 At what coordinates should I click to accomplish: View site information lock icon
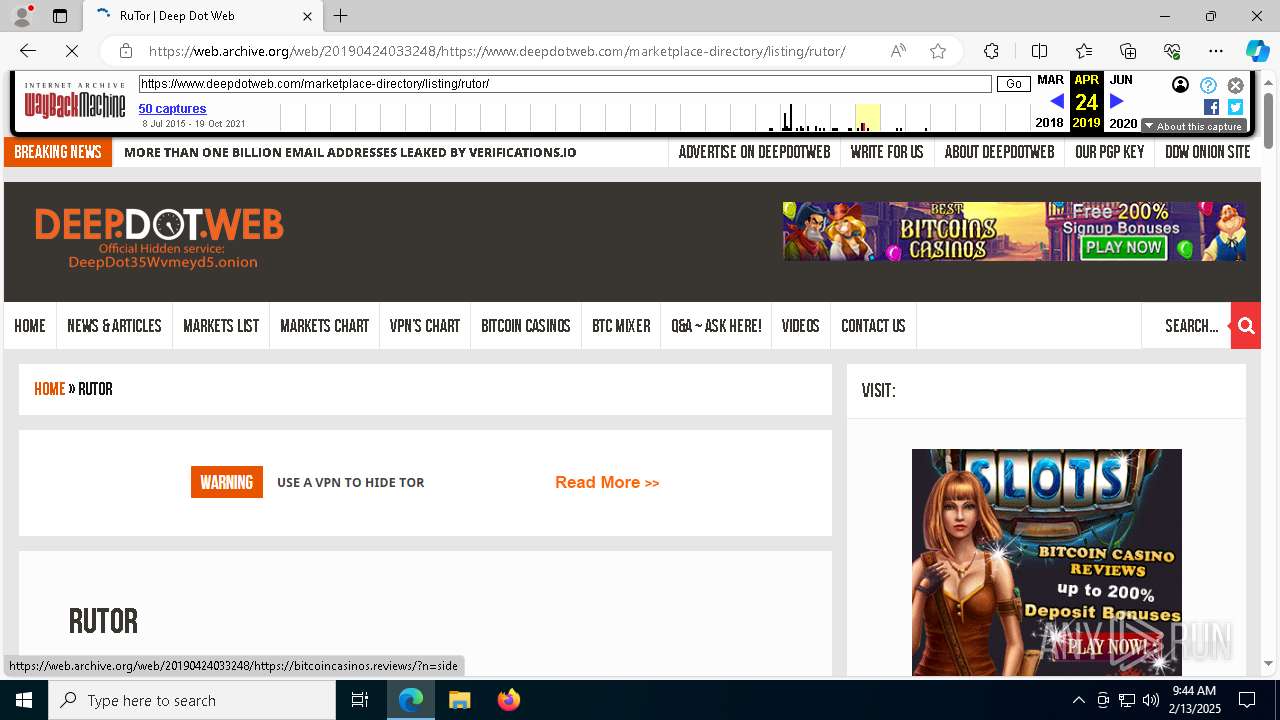(126, 51)
